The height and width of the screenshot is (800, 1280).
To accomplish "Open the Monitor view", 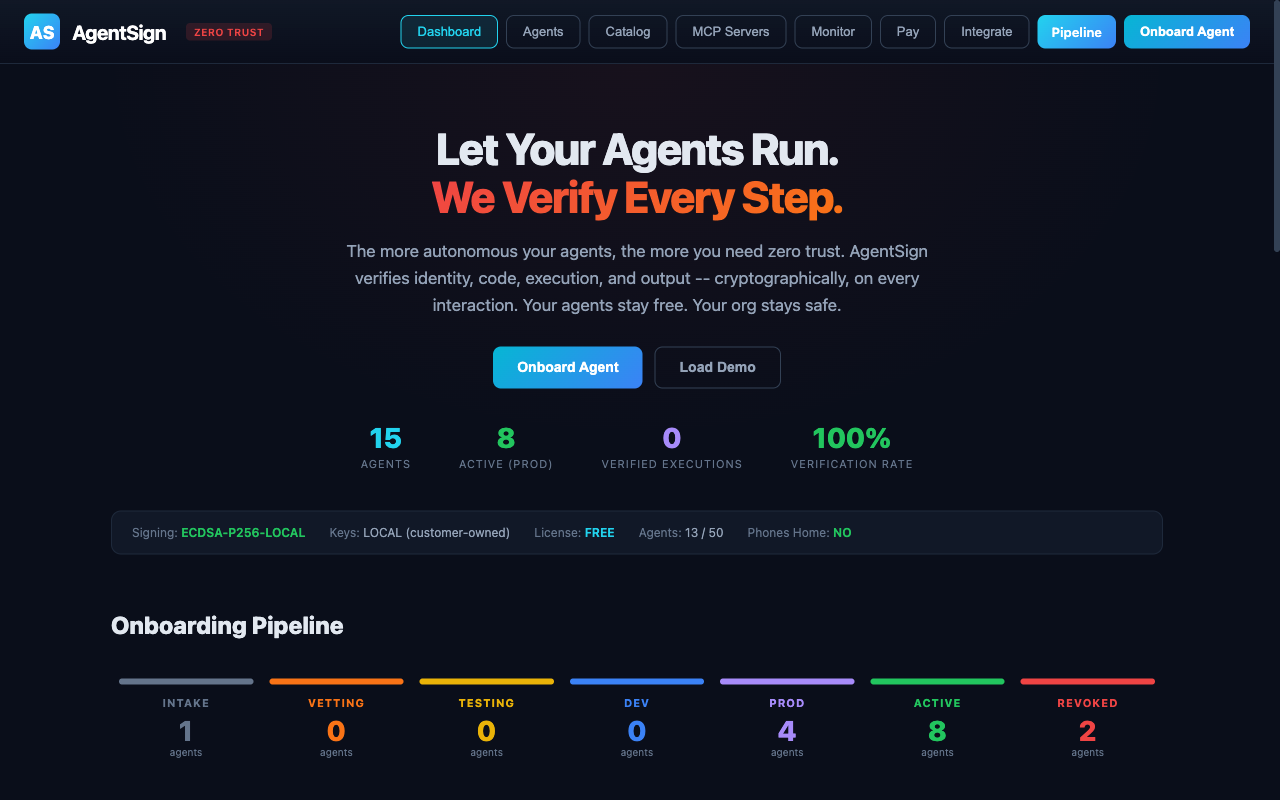I will pos(832,31).
